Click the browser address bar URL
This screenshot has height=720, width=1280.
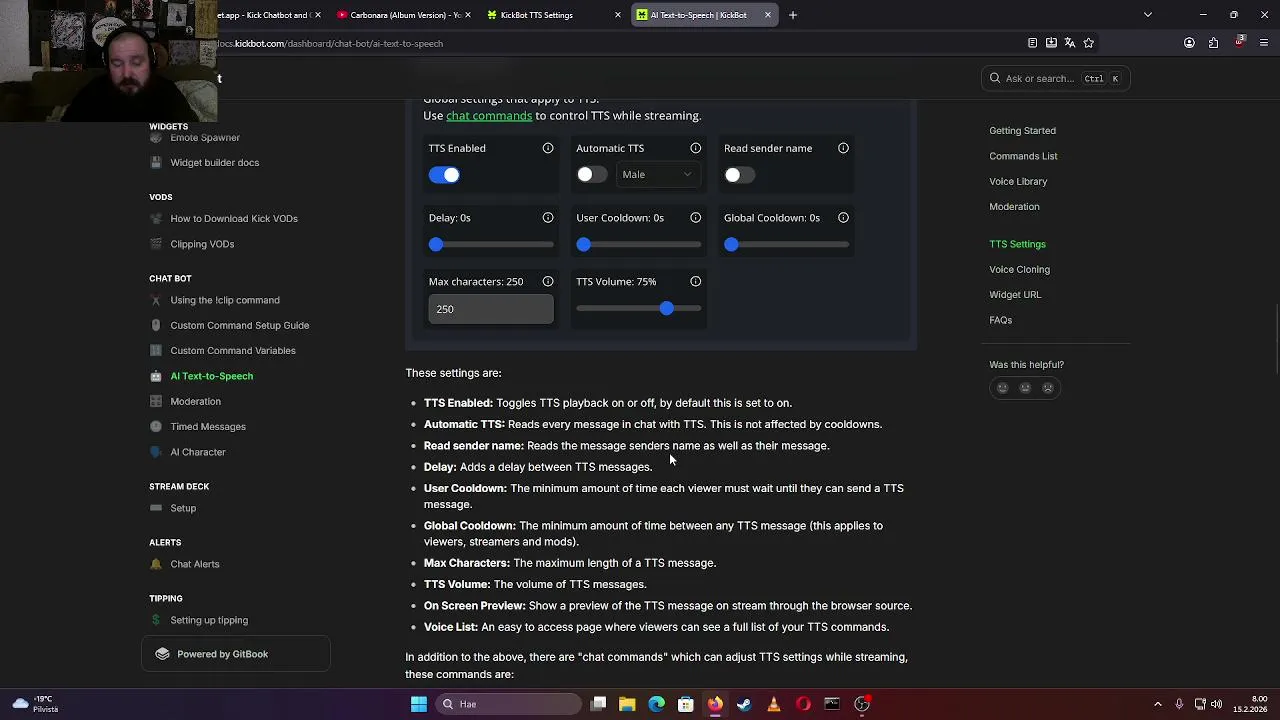[330, 43]
